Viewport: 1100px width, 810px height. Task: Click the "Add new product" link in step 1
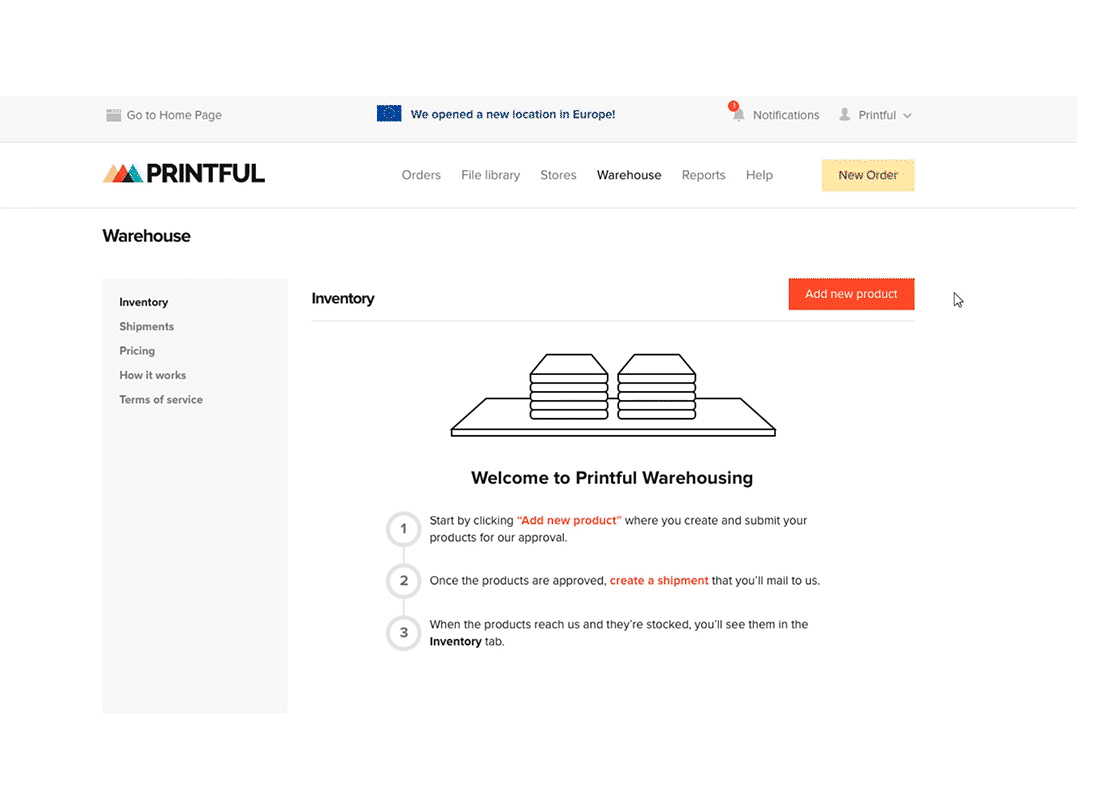569,520
